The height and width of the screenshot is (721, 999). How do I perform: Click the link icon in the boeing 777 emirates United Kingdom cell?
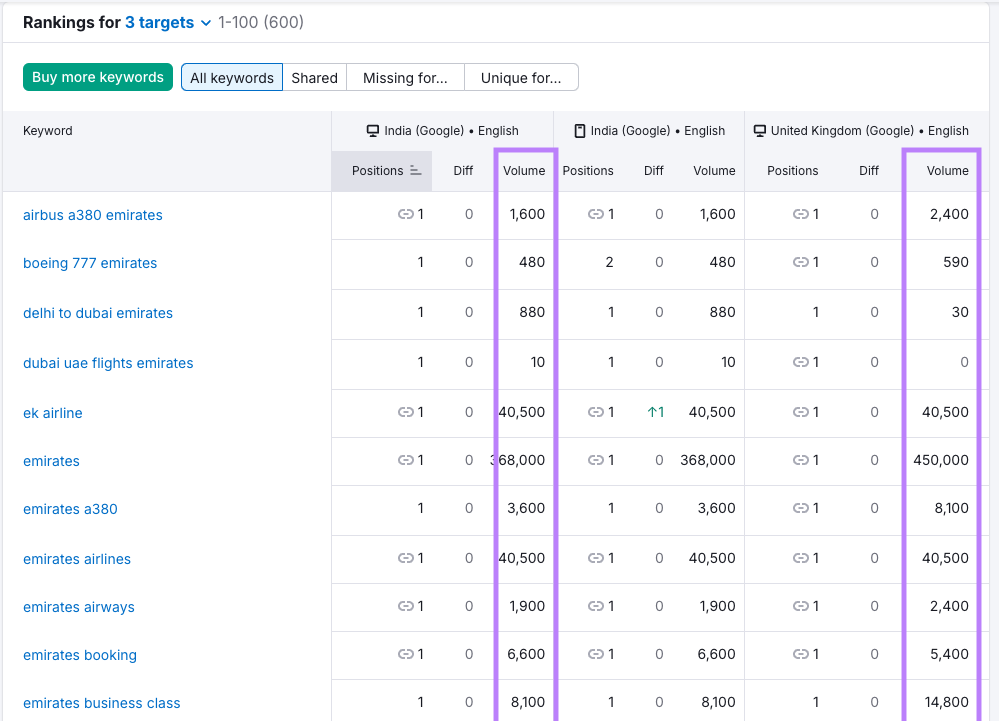[800, 262]
